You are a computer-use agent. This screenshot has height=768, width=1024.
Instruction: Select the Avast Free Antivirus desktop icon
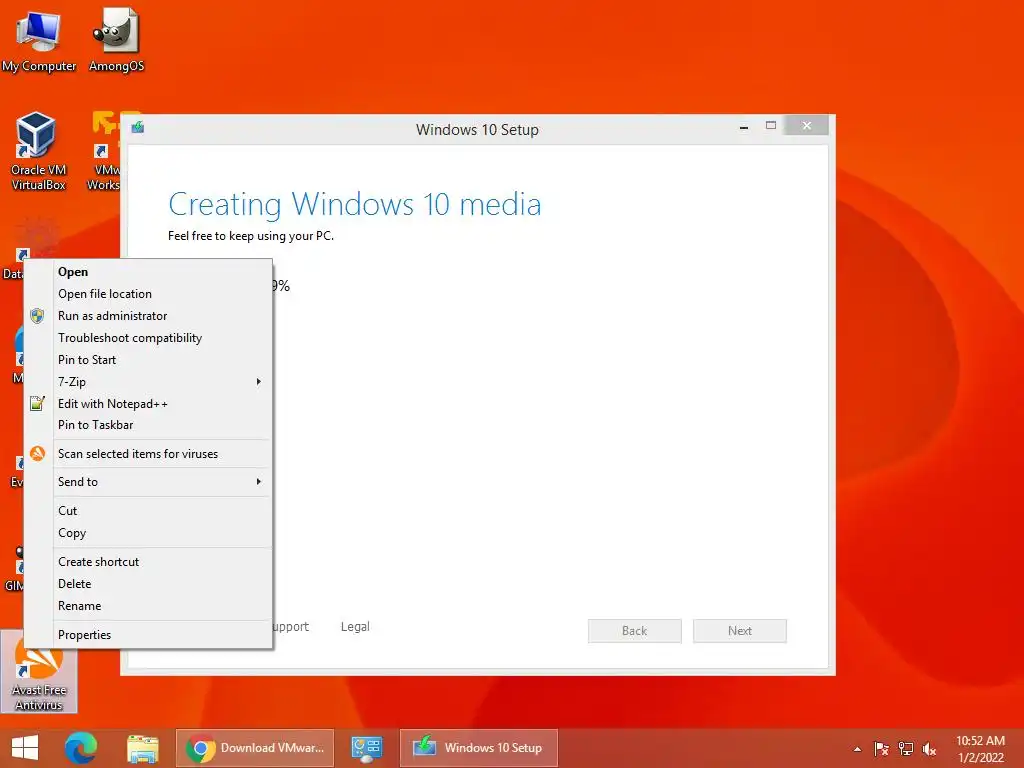pos(39,674)
